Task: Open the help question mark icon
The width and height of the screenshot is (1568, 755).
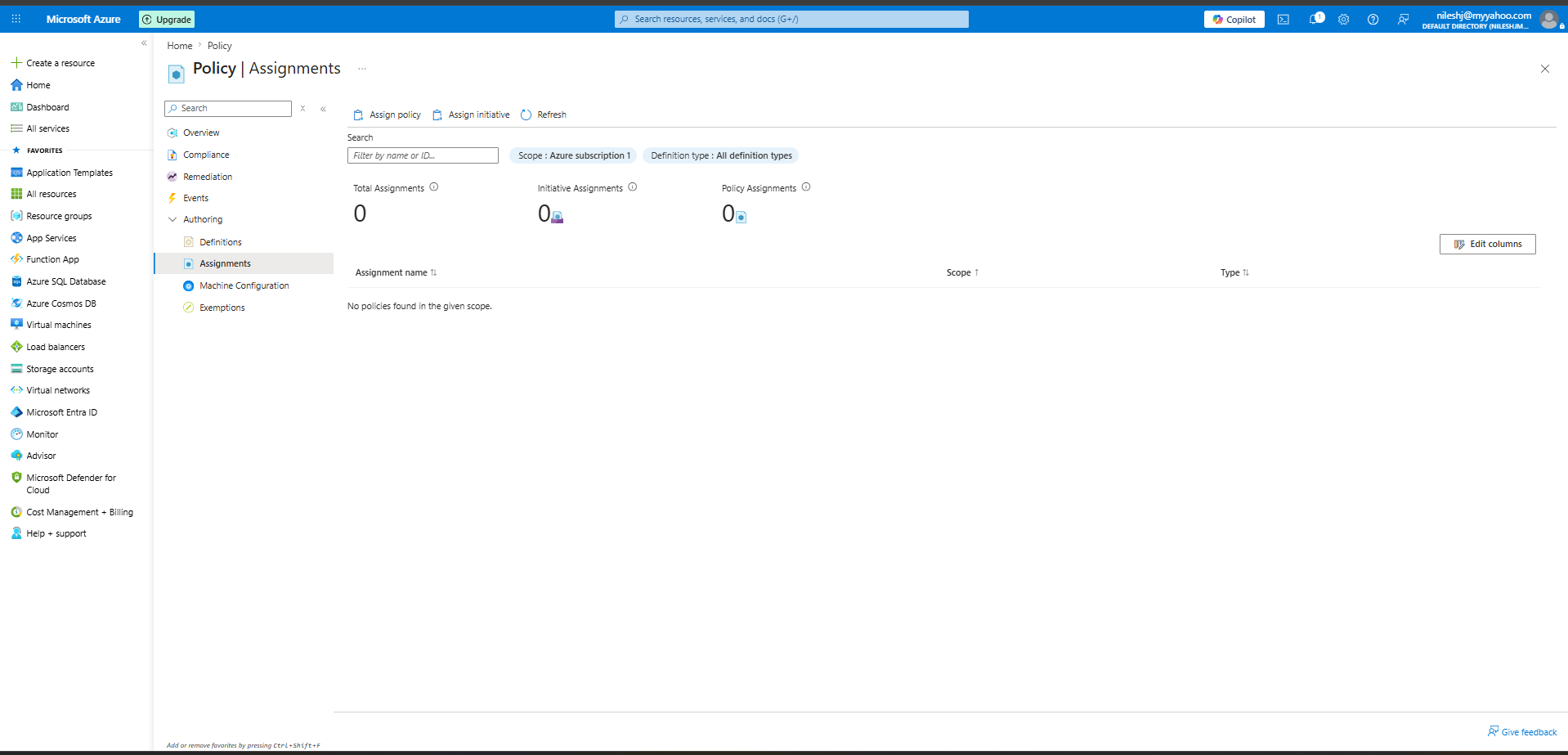Action: (1373, 20)
